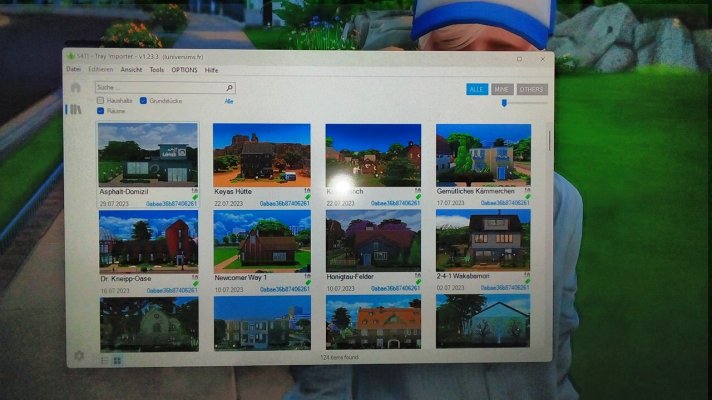Click the lot type icon on Honigtau-Felder

click(418, 276)
